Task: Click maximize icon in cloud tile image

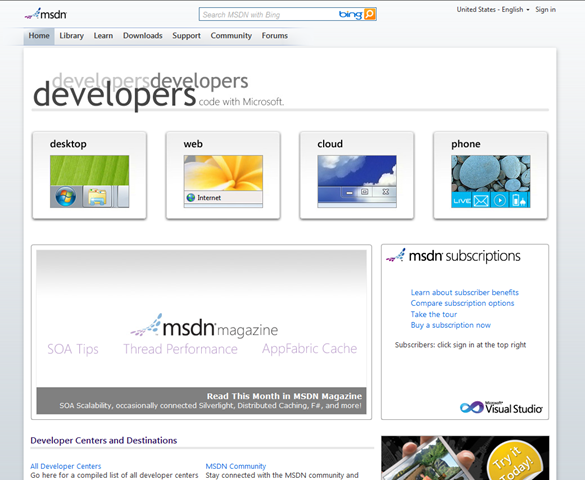Action: [x=365, y=192]
